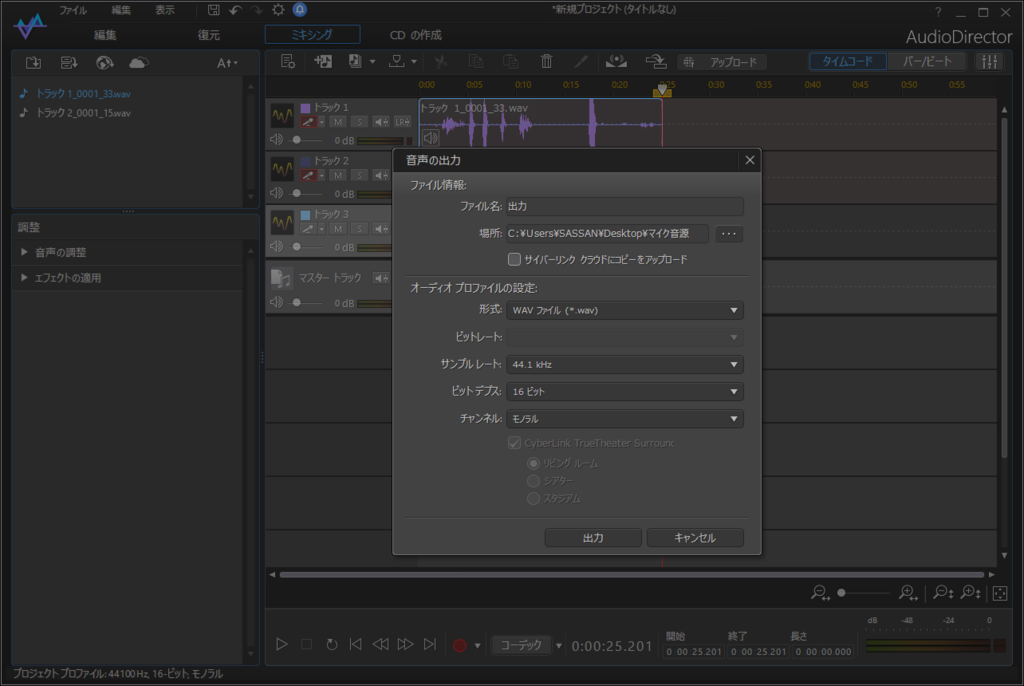The height and width of the screenshot is (686, 1024).
Task: Click the コーデック button
Action: click(521, 645)
